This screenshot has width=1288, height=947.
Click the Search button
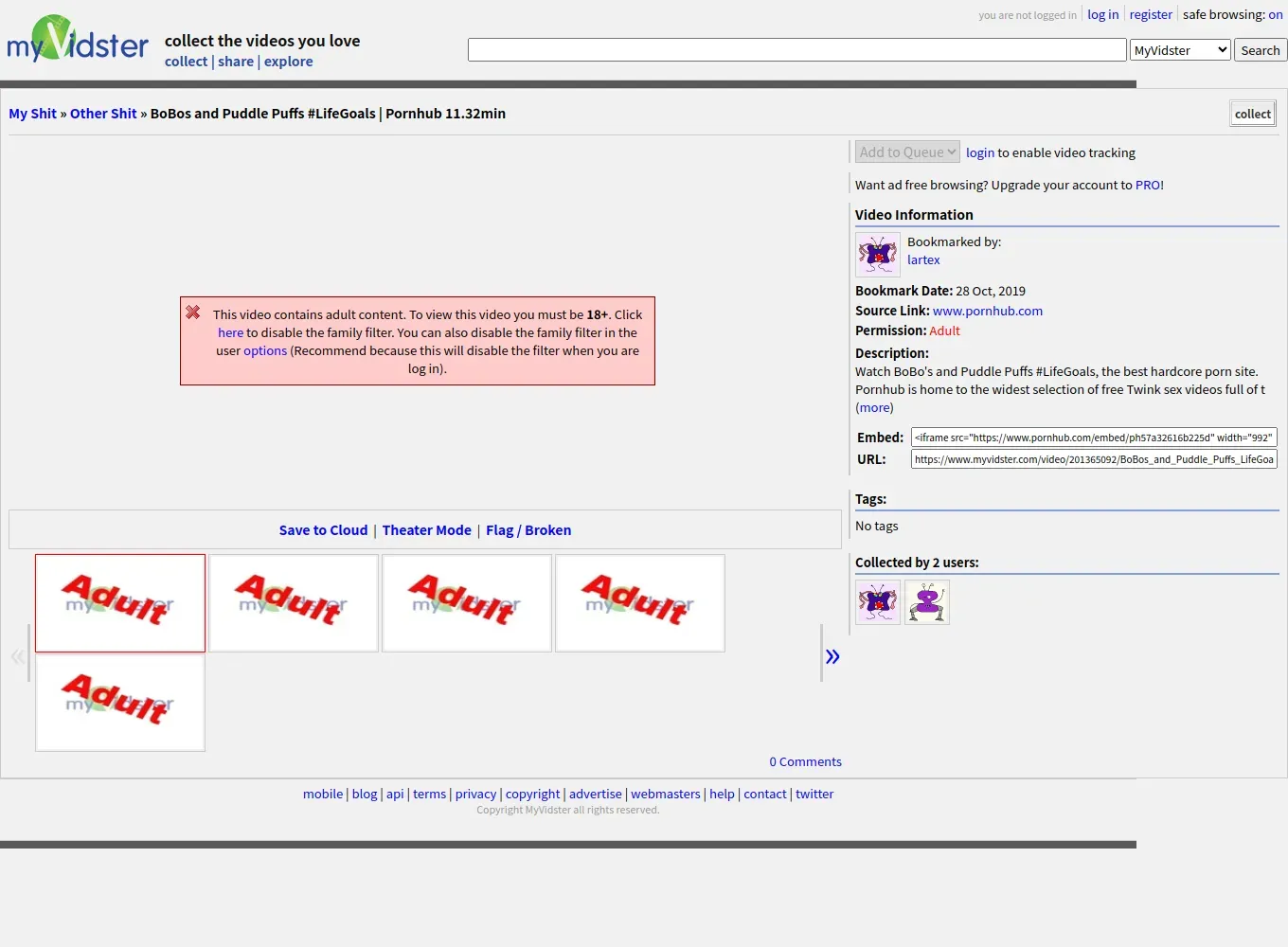pos(1261,50)
